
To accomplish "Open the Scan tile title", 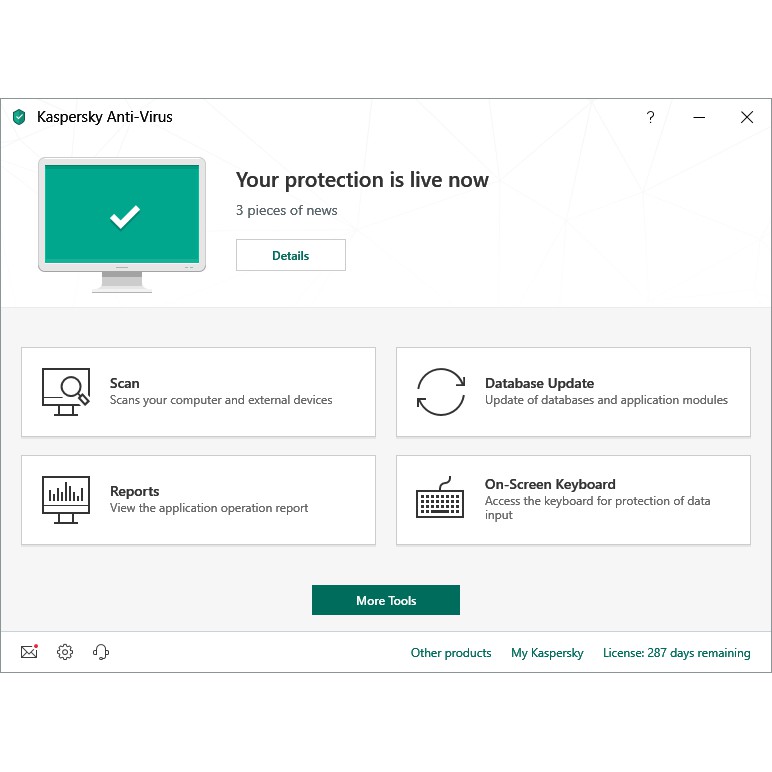I will pyautogui.click(x=125, y=383).
